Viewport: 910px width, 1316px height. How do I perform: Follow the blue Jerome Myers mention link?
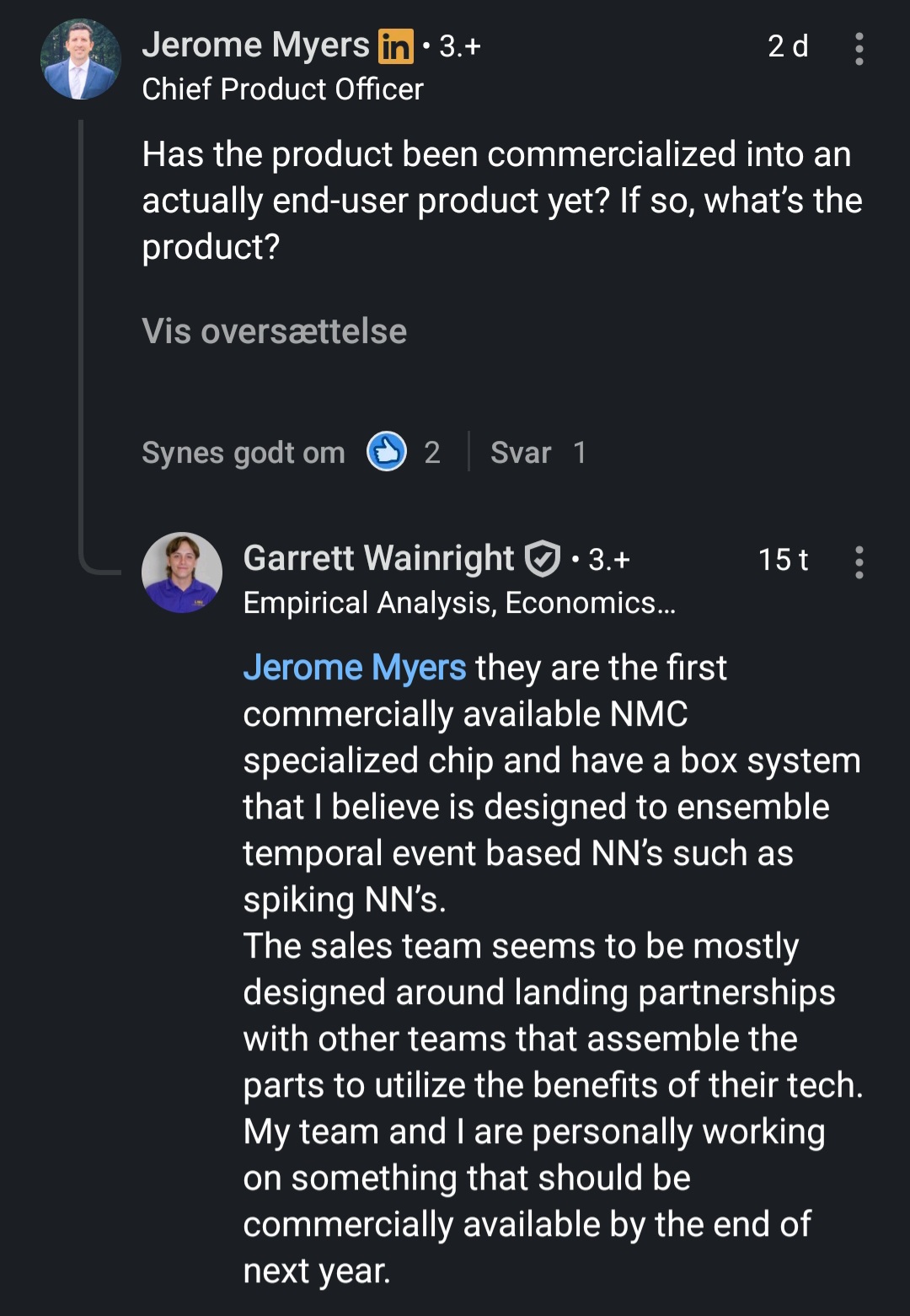click(354, 668)
